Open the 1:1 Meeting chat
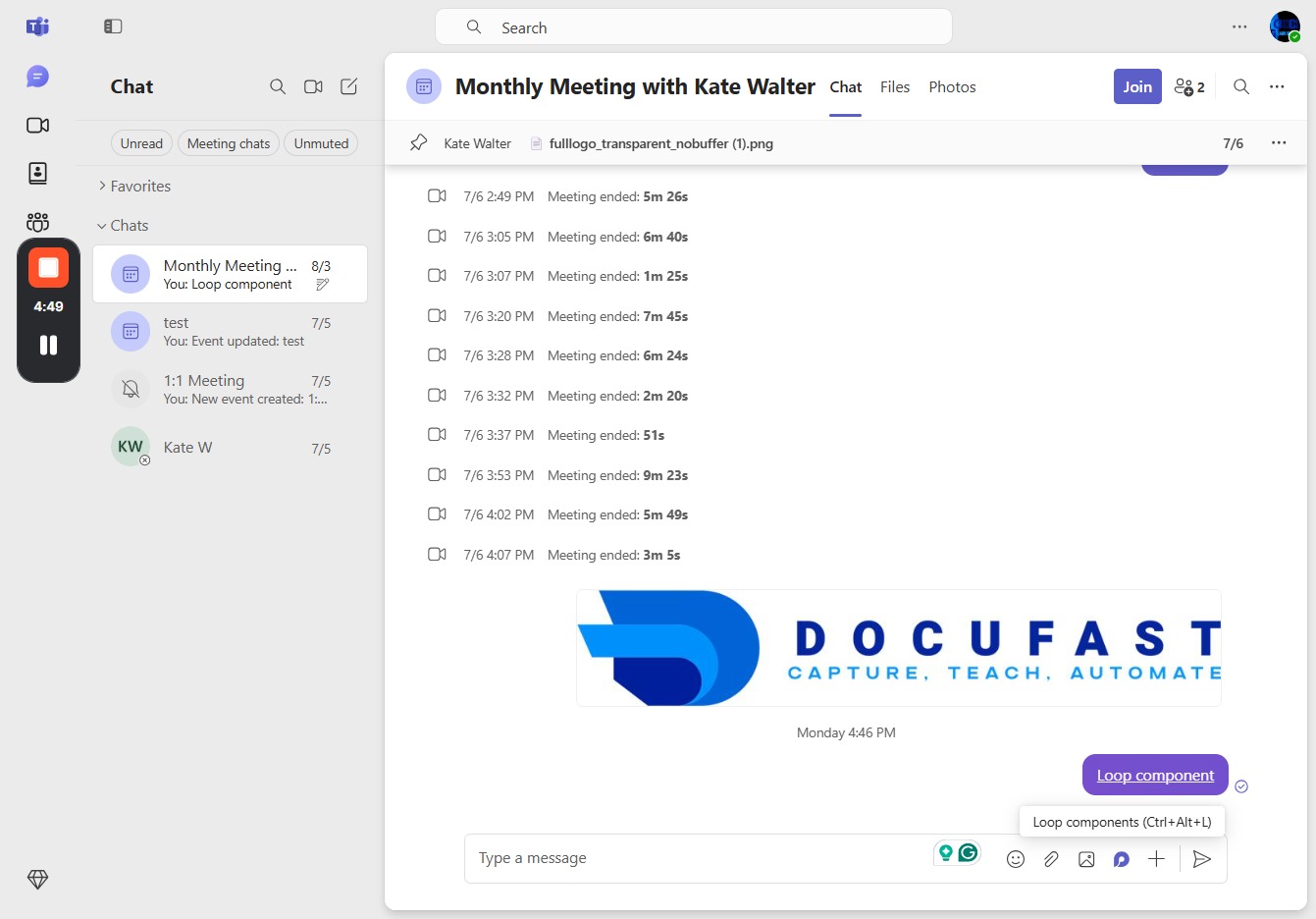The image size is (1316, 919). tap(230, 389)
